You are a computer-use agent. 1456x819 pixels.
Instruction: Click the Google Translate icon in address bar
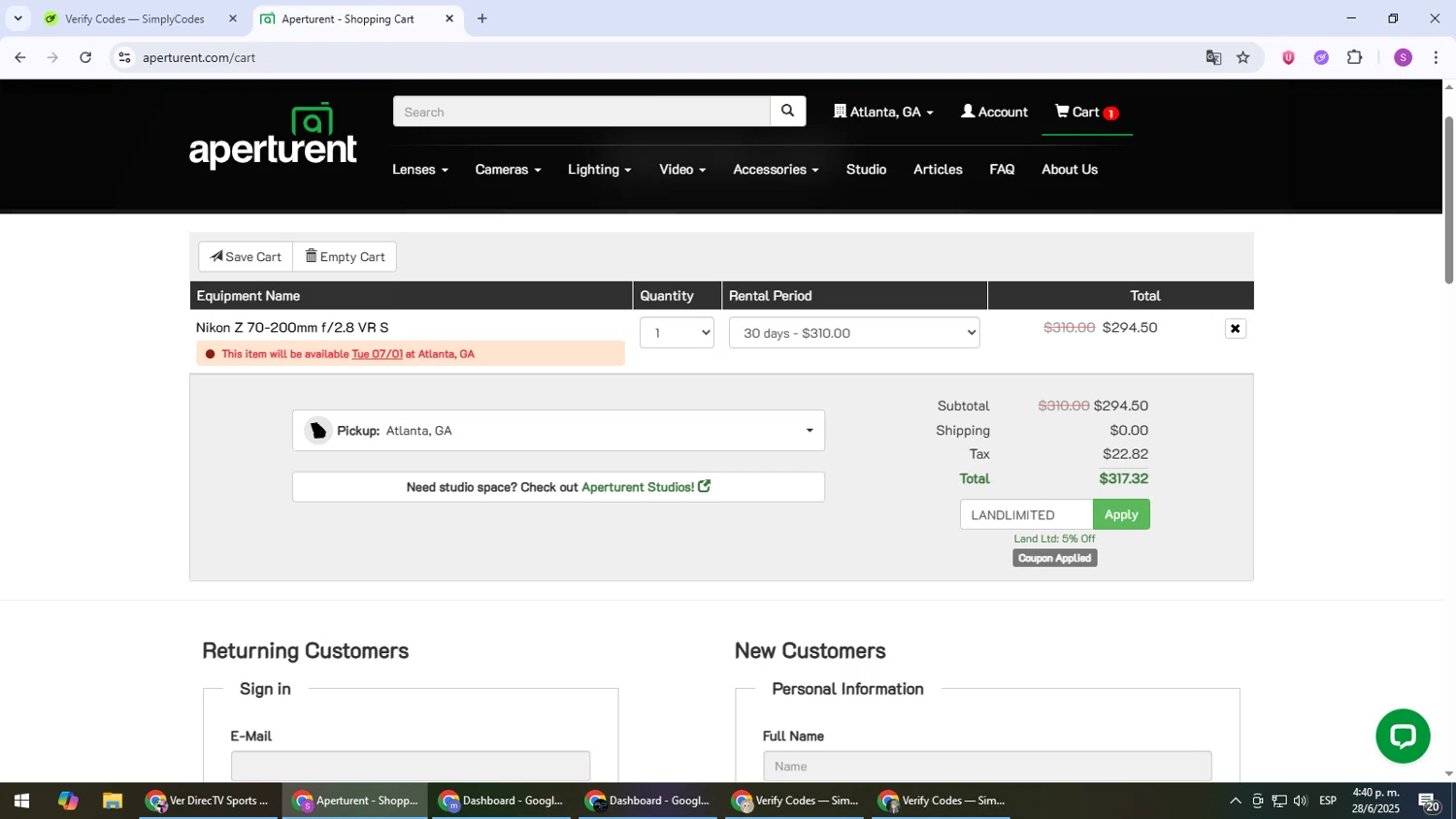tap(1213, 58)
